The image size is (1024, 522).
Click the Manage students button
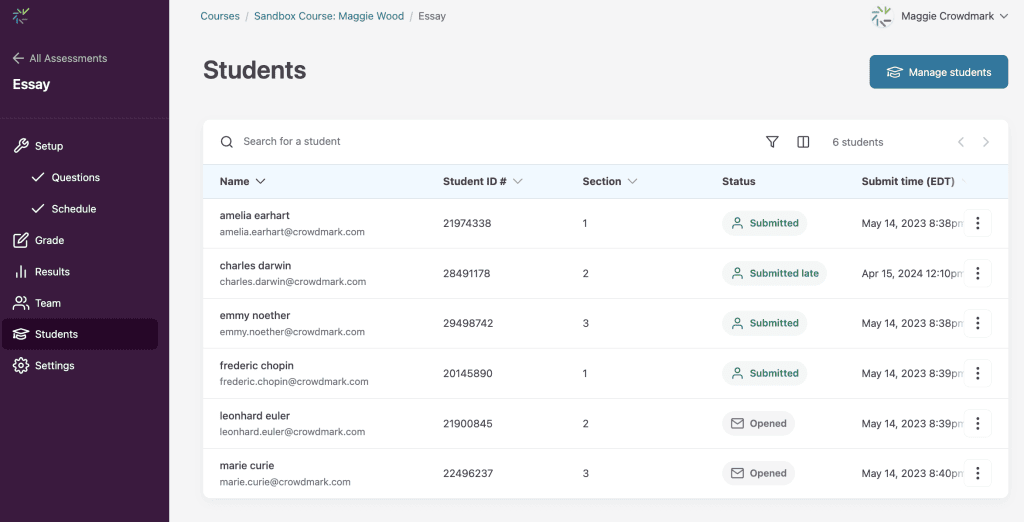click(938, 72)
